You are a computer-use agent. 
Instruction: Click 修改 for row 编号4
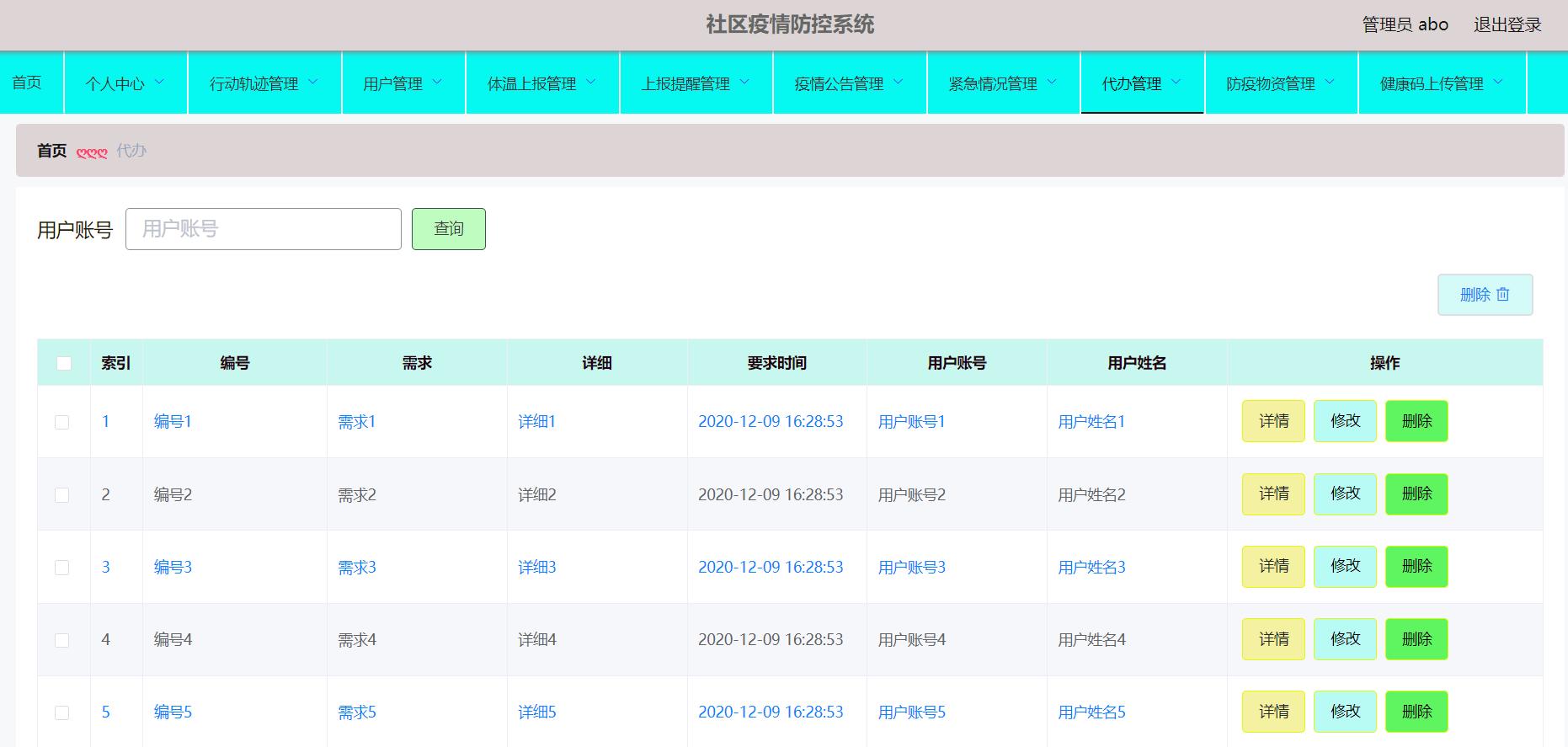pos(1345,639)
